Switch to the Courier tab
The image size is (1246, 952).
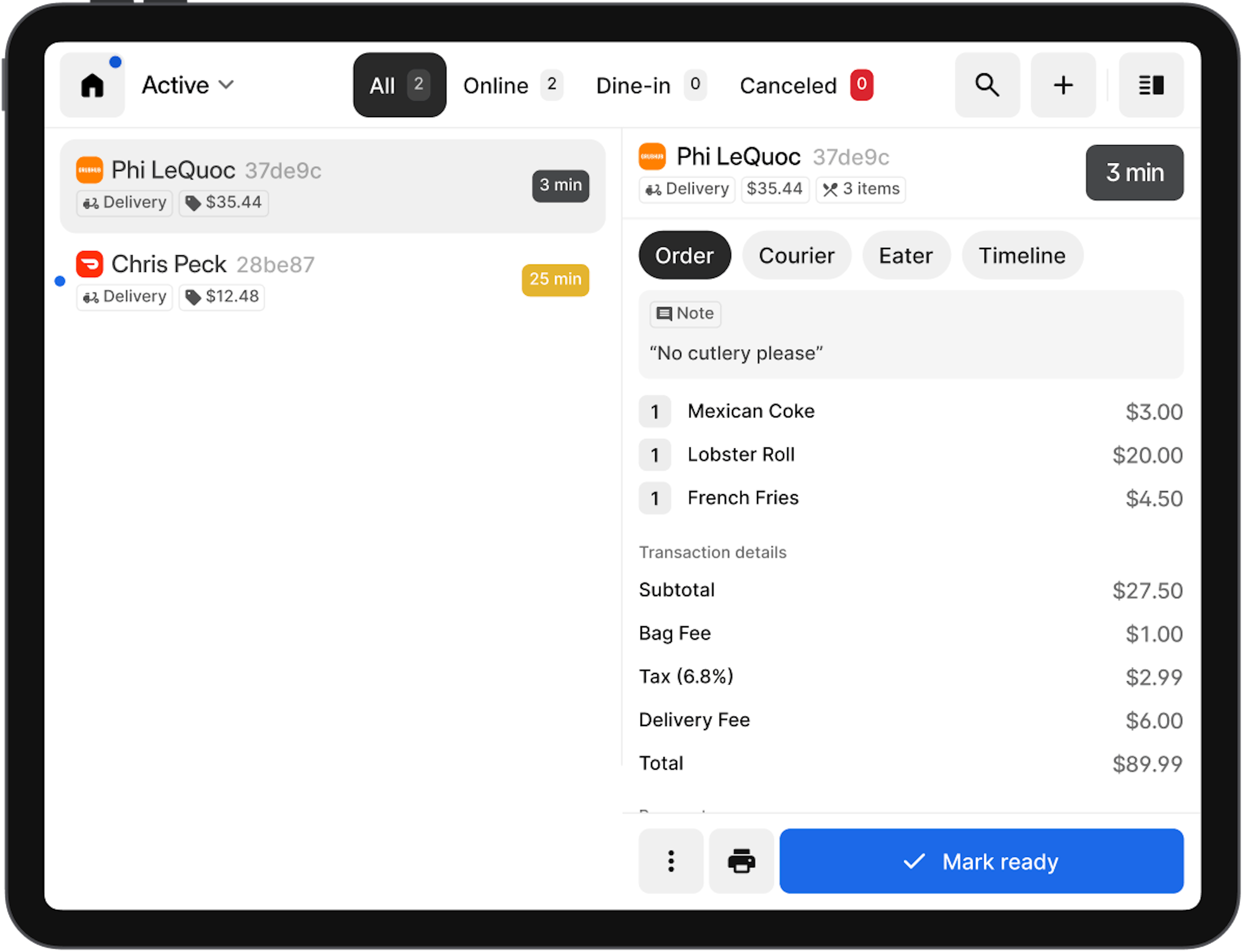796,256
